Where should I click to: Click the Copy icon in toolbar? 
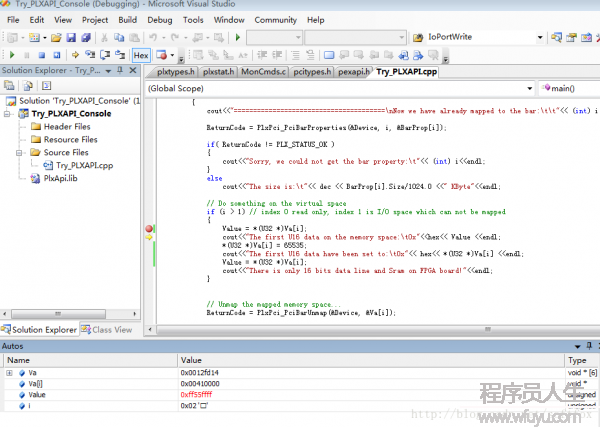[119, 37]
